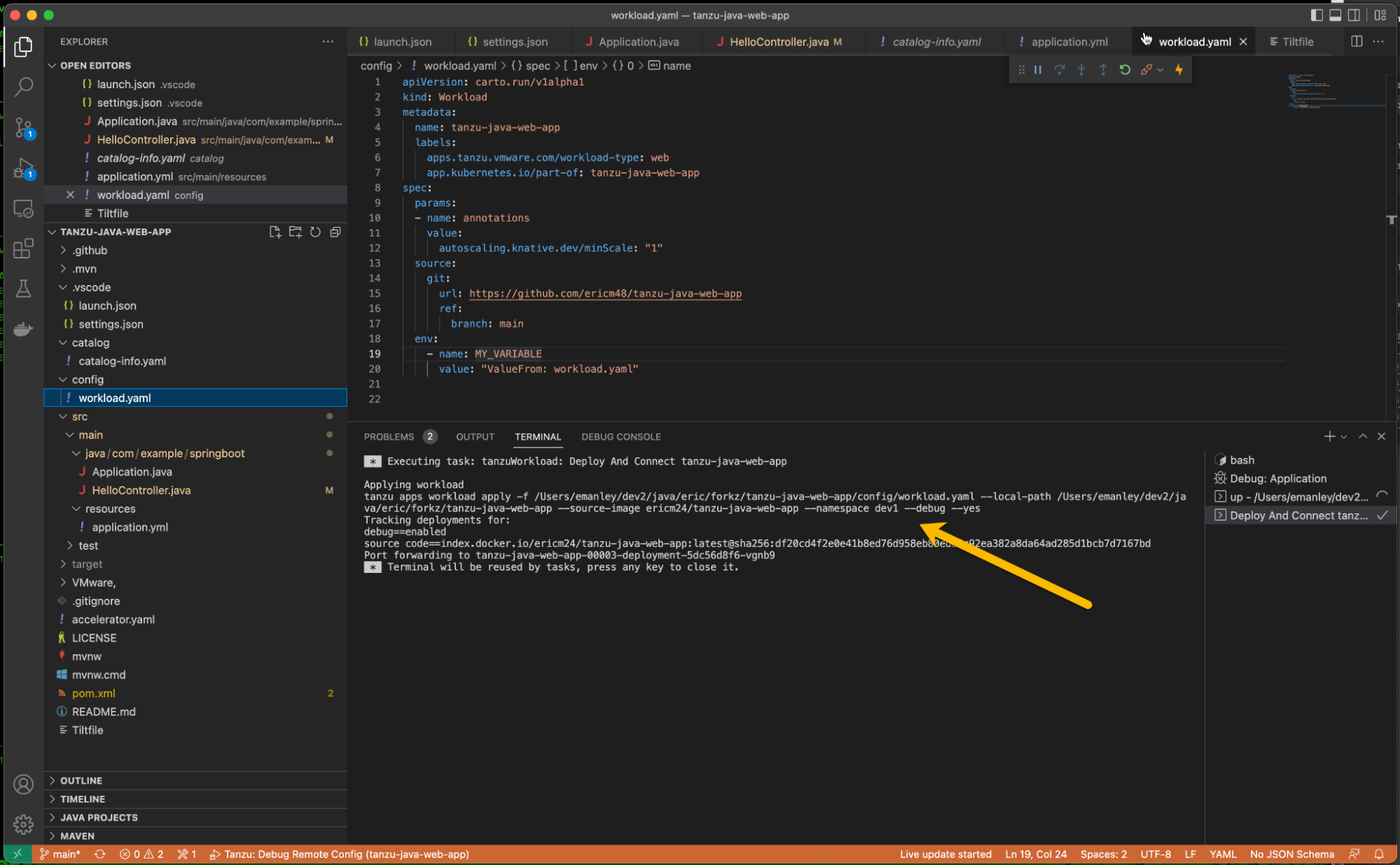Open Run and Debug view
Viewport: 1400px width, 865px height.
[x=23, y=169]
